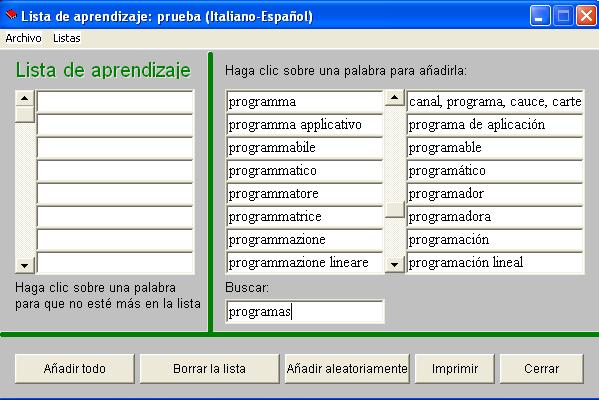The width and height of the screenshot is (599, 400).
Task: Click Borrar la lista button
Action: (209, 369)
